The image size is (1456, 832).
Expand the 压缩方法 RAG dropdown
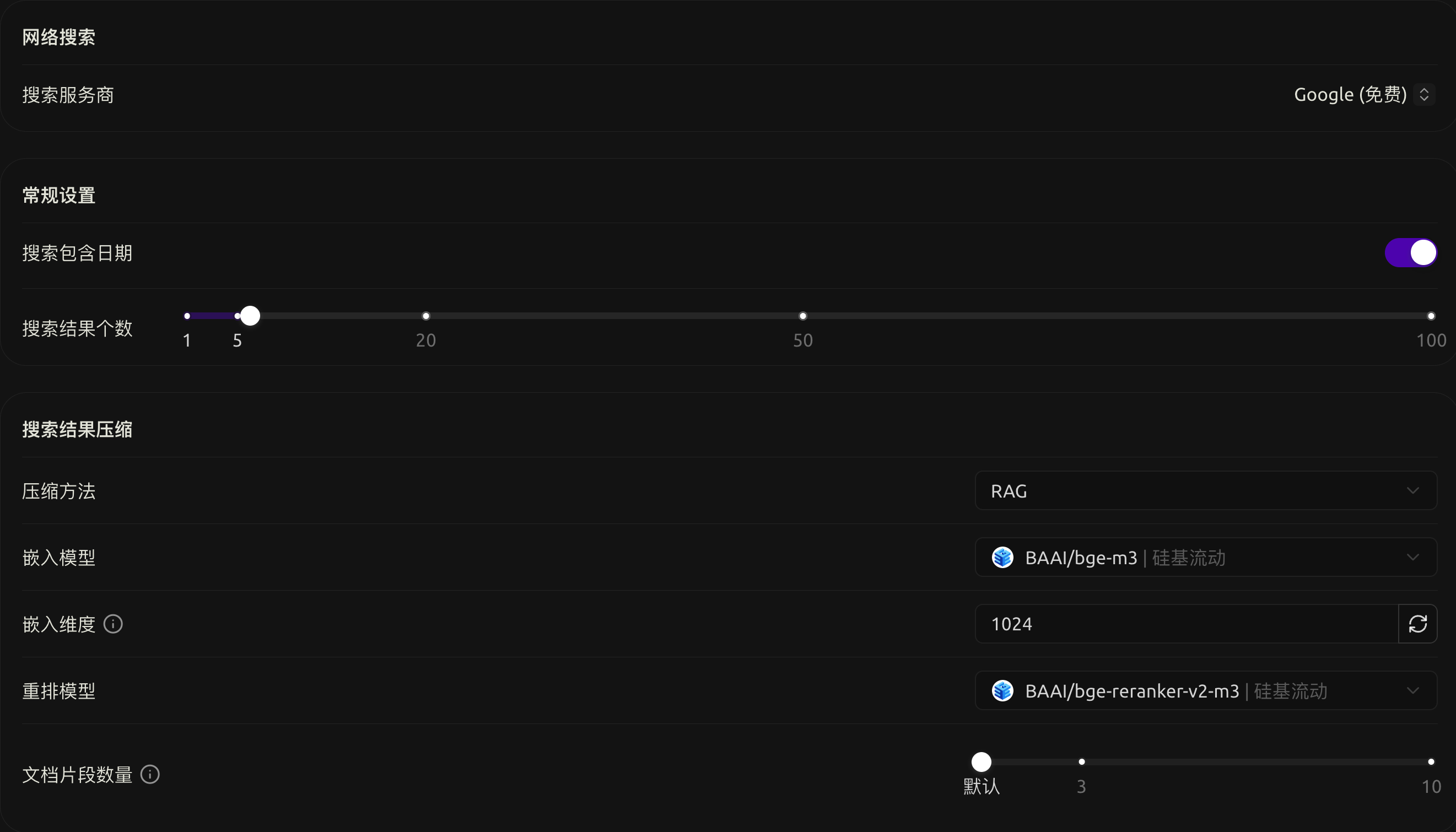tap(1206, 491)
